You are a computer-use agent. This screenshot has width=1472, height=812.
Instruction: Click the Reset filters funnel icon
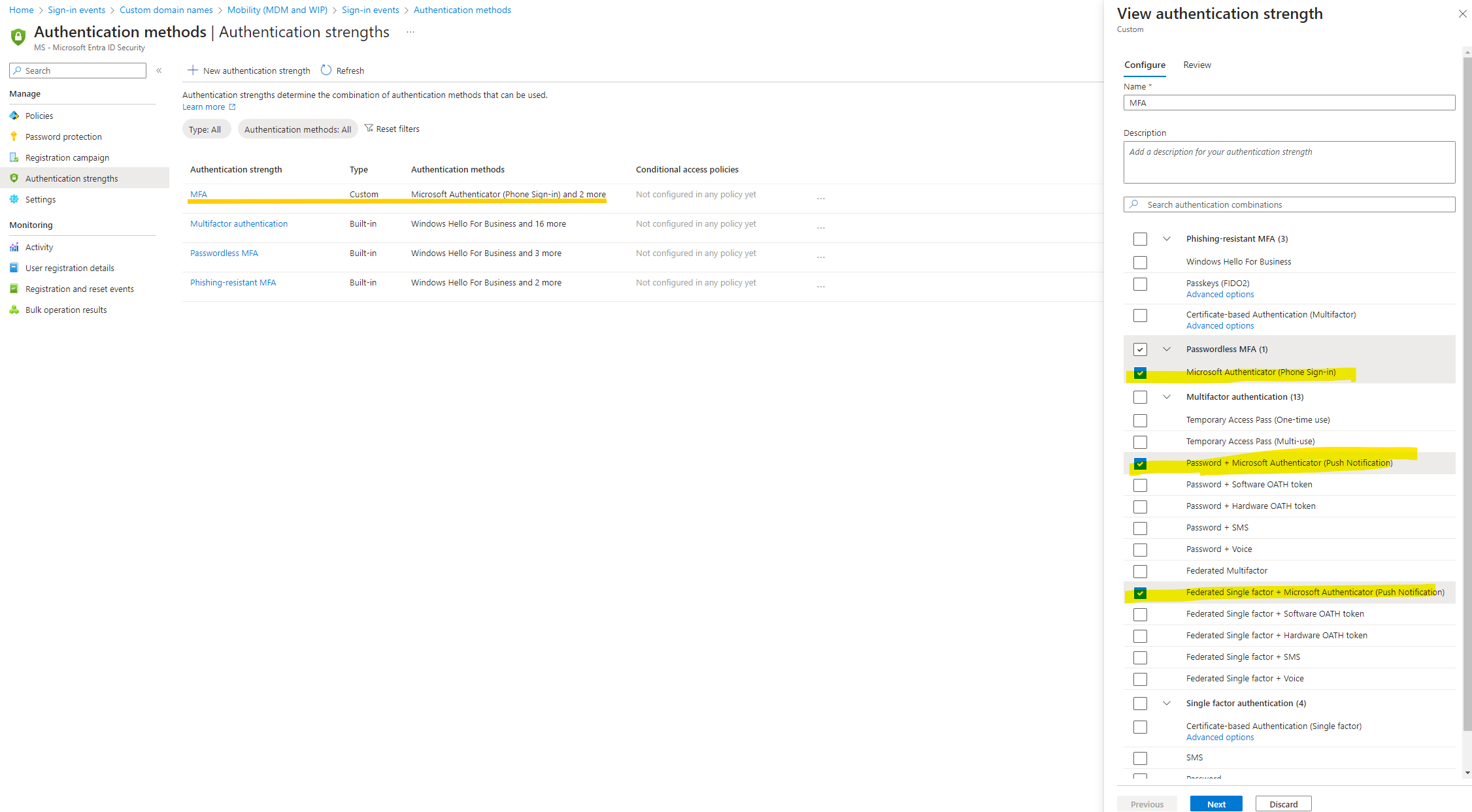point(369,128)
